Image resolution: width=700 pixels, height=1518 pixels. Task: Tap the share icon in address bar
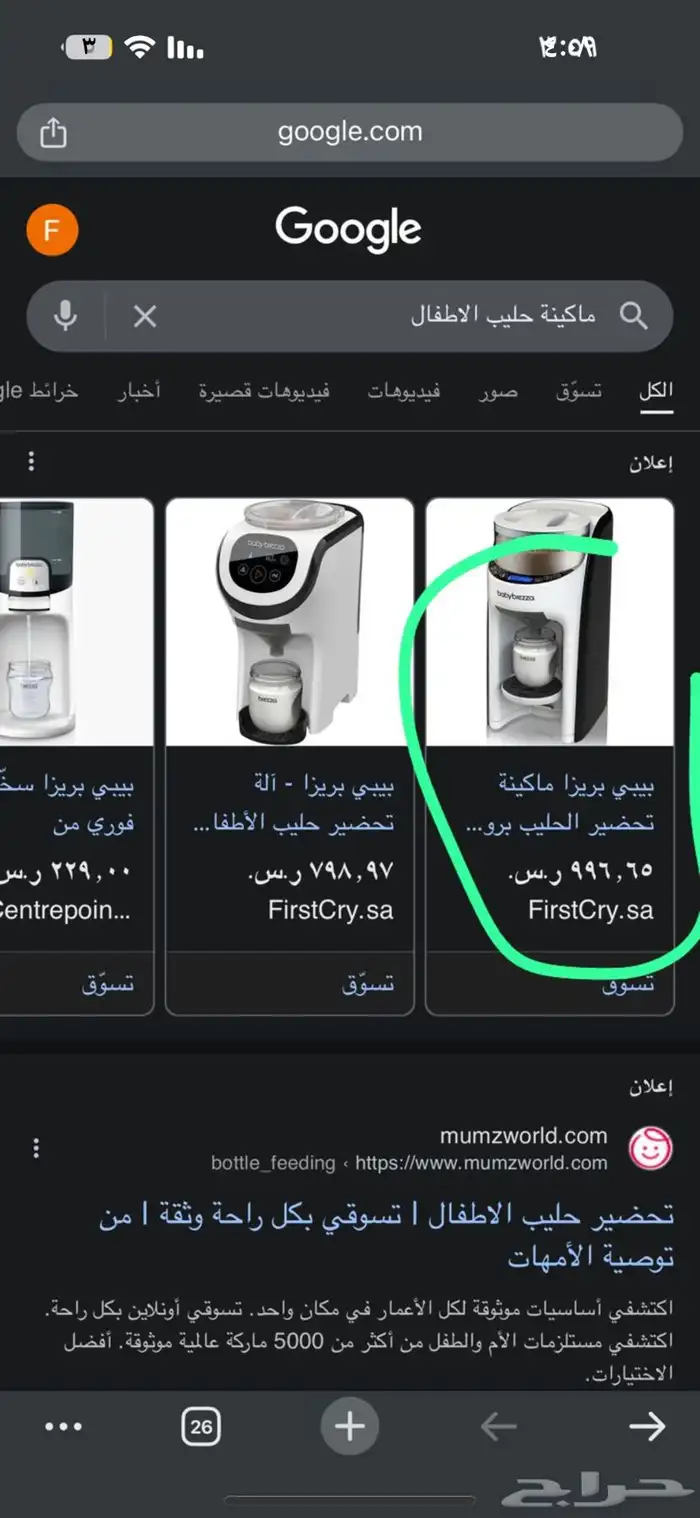[x=53, y=132]
